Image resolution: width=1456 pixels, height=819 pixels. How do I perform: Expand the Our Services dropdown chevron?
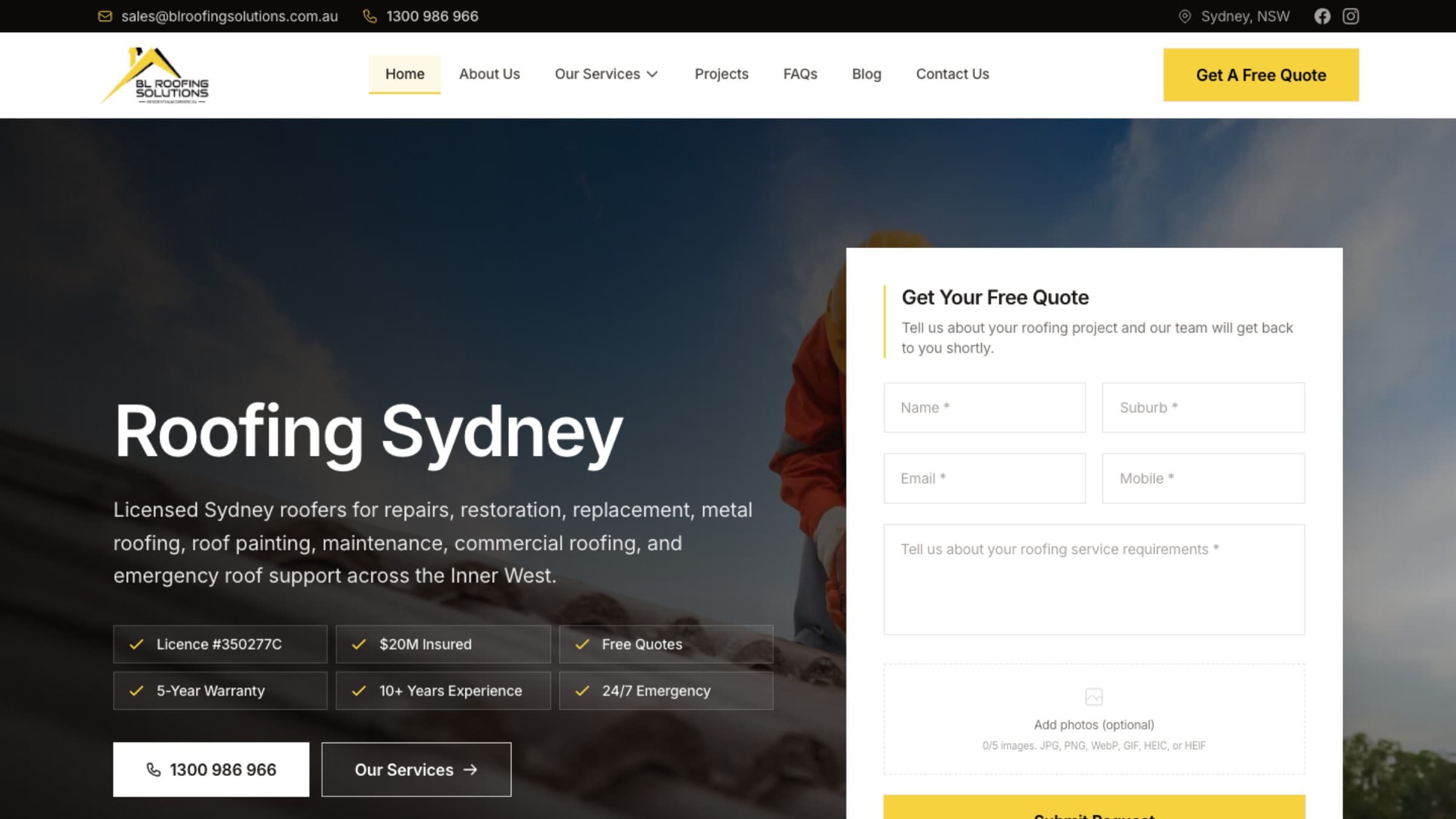(652, 75)
